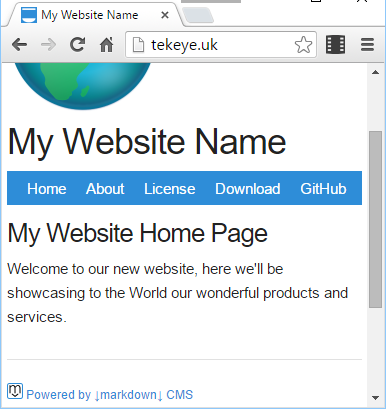The image size is (386, 409).
Task: Open the Download navigation item
Action: (248, 189)
